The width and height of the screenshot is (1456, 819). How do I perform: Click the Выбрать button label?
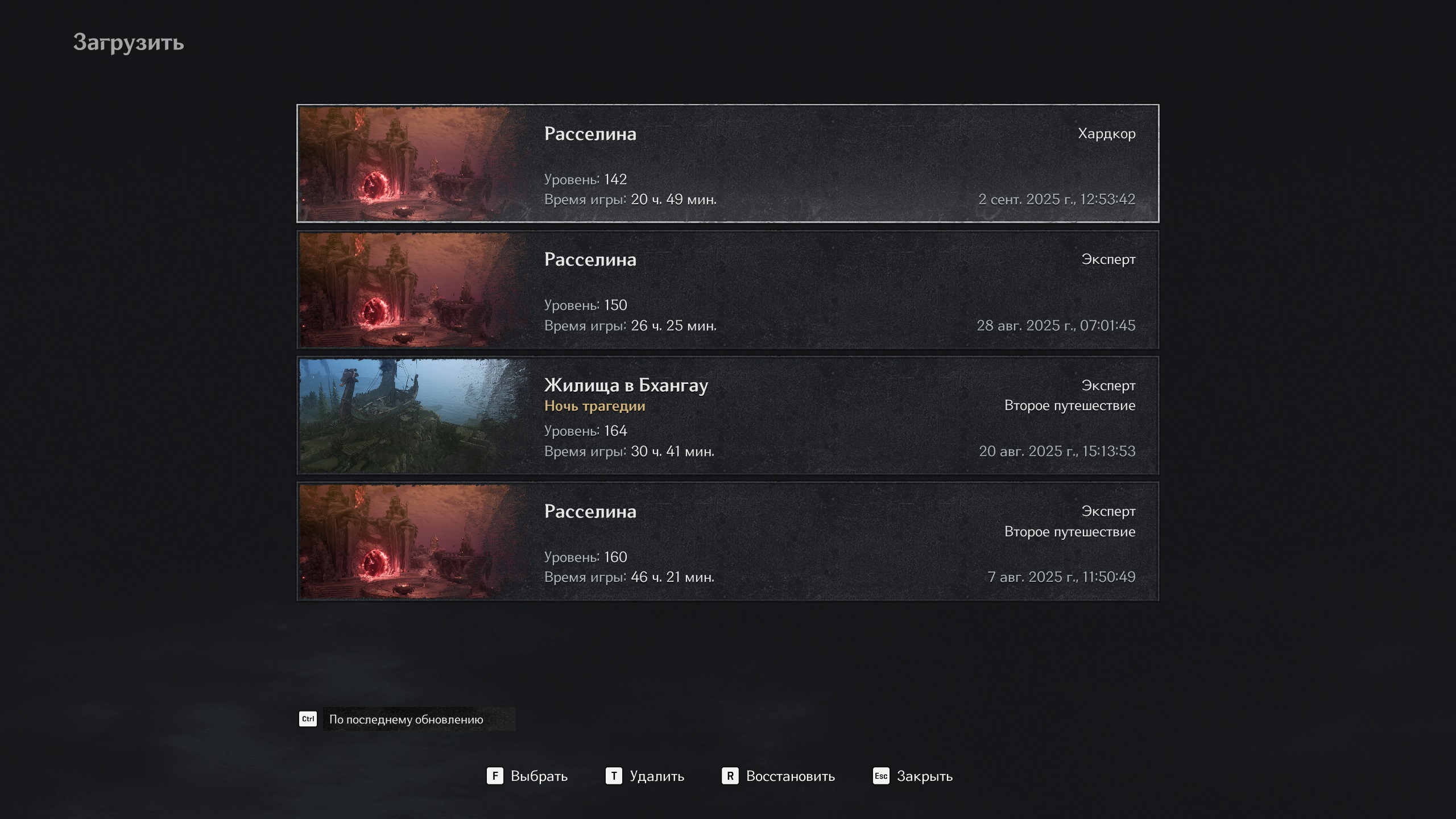[x=539, y=776]
